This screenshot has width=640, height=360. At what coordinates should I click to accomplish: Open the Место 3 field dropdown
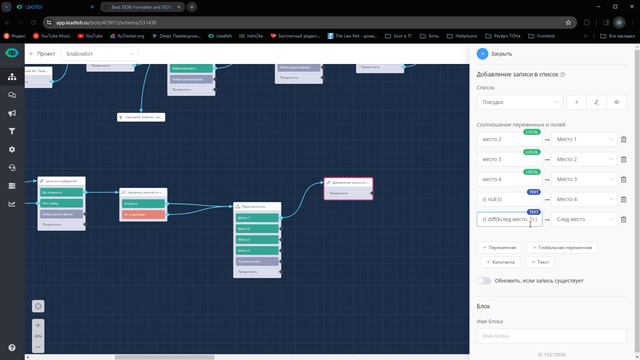tap(584, 180)
